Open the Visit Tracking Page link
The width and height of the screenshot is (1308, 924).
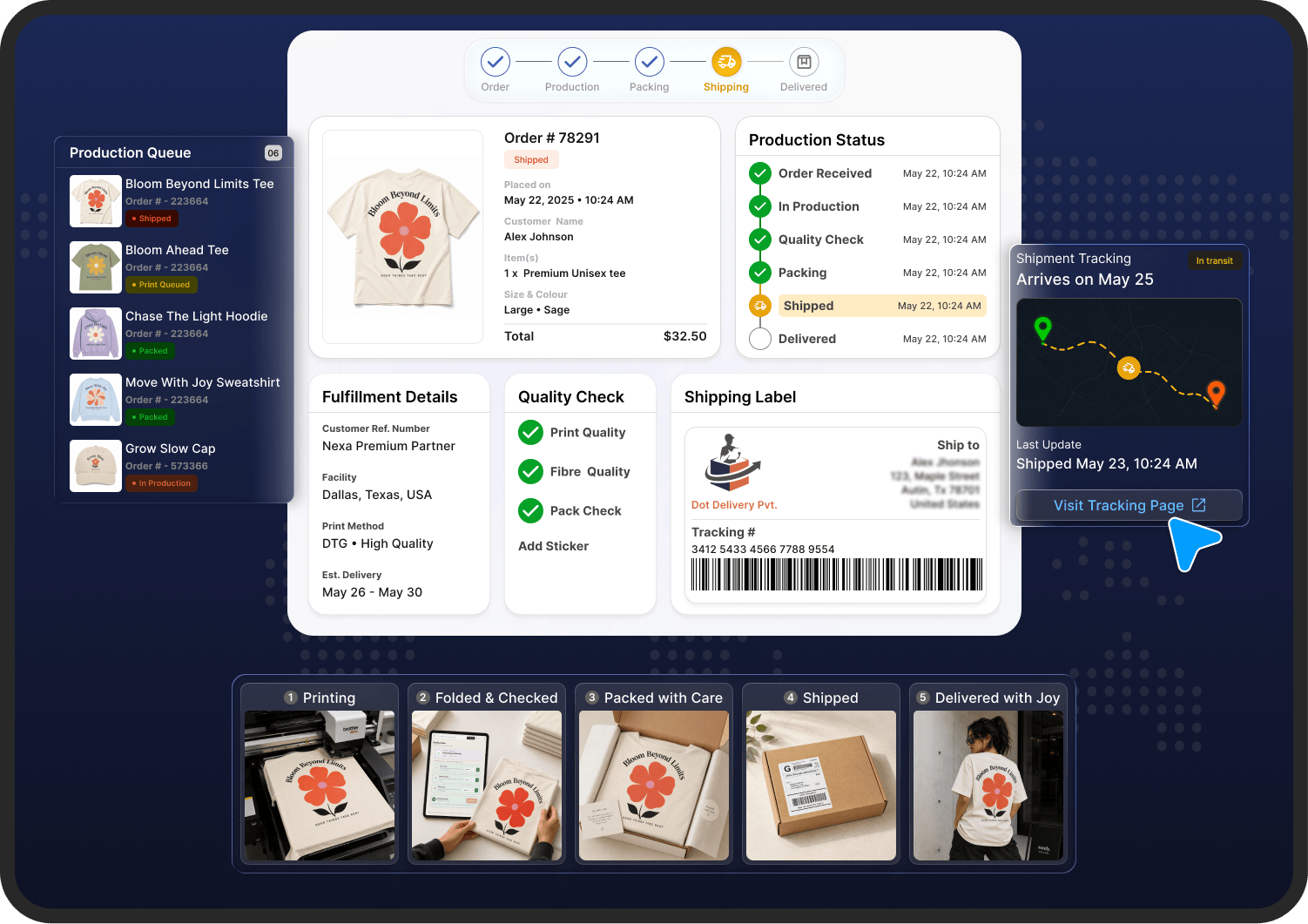pos(1129,505)
